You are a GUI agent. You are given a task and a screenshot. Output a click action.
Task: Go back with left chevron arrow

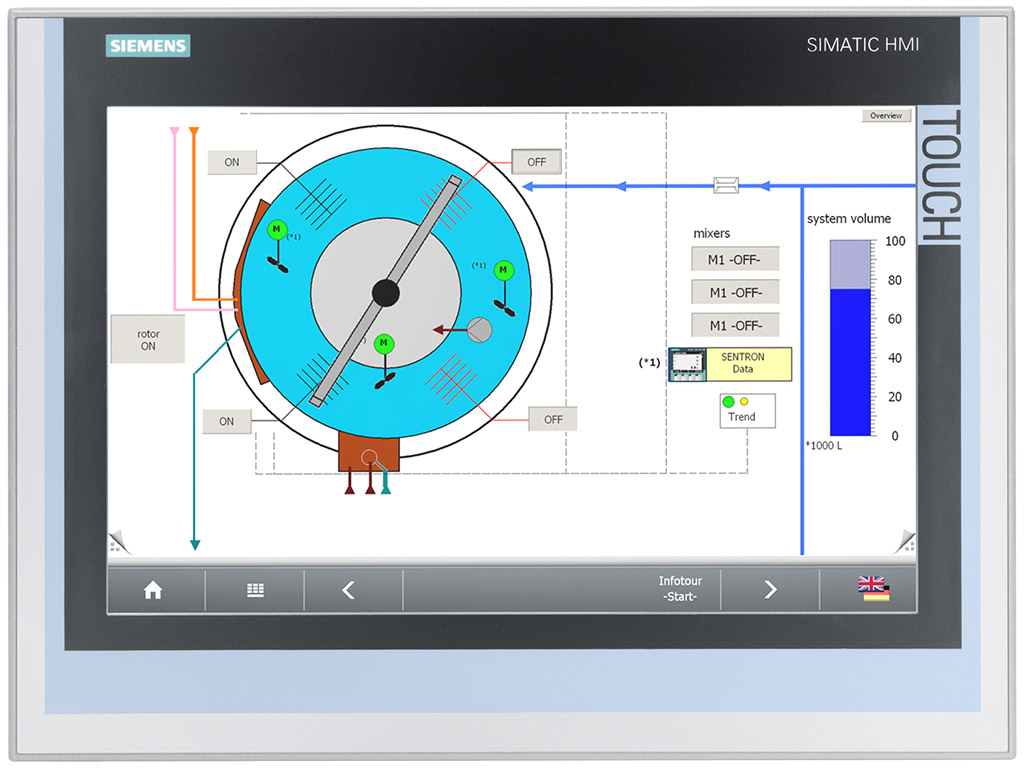(x=348, y=590)
